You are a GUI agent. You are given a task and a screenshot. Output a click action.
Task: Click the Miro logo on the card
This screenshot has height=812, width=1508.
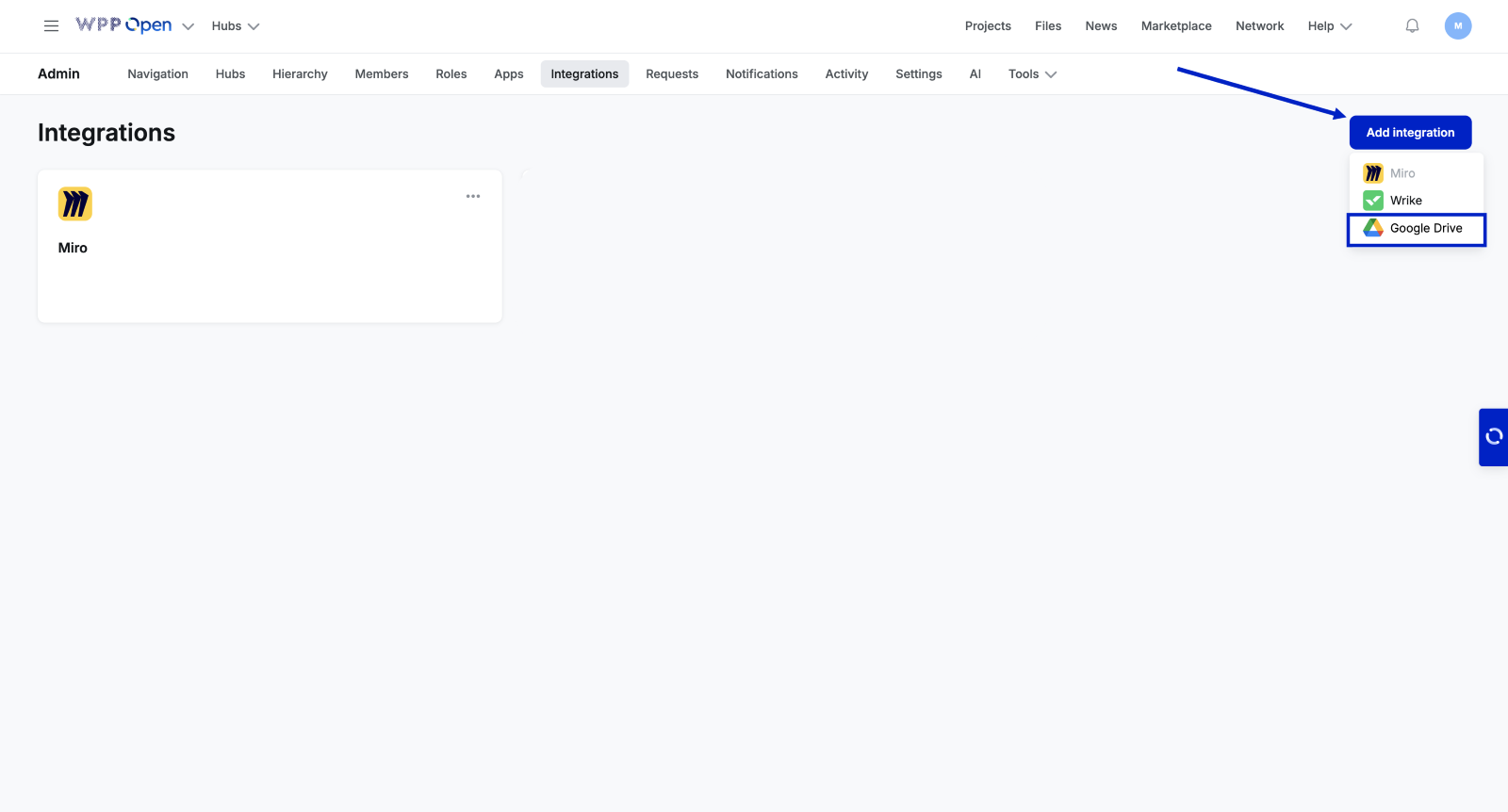click(x=75, y=203)
